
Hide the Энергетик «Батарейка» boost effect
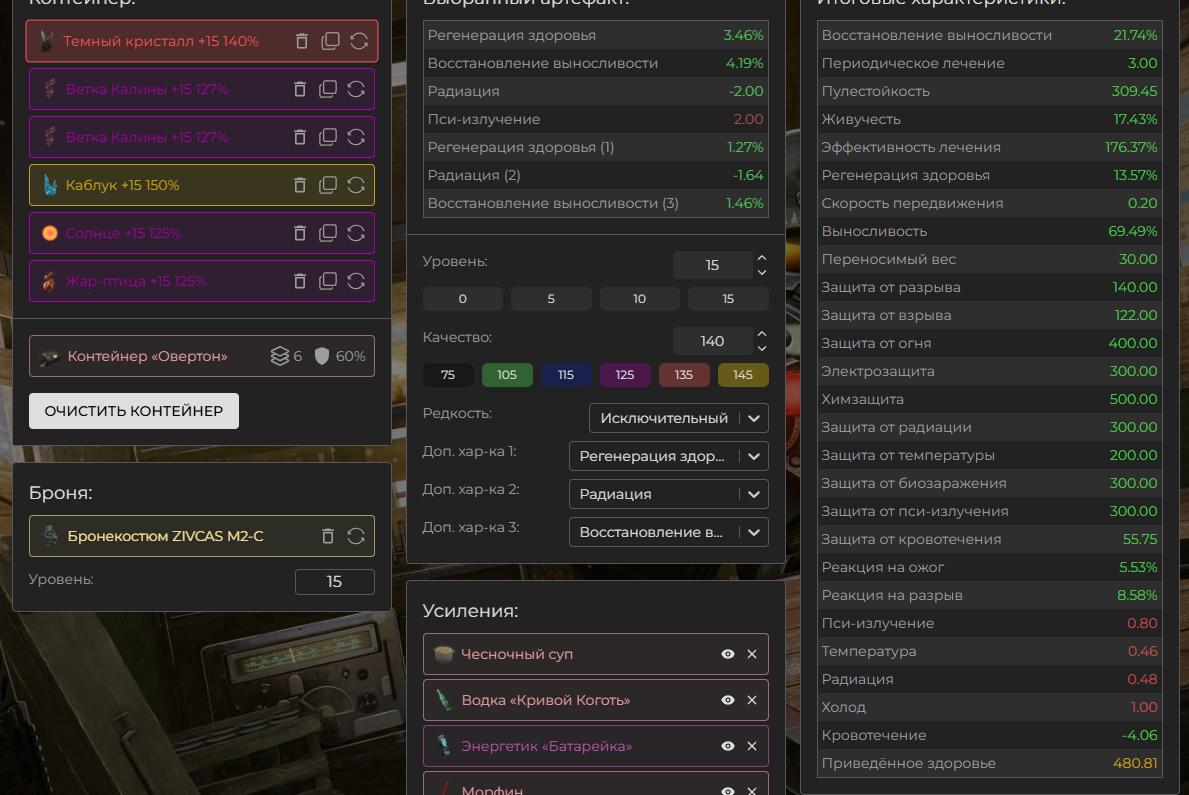(x=727, y=746)
